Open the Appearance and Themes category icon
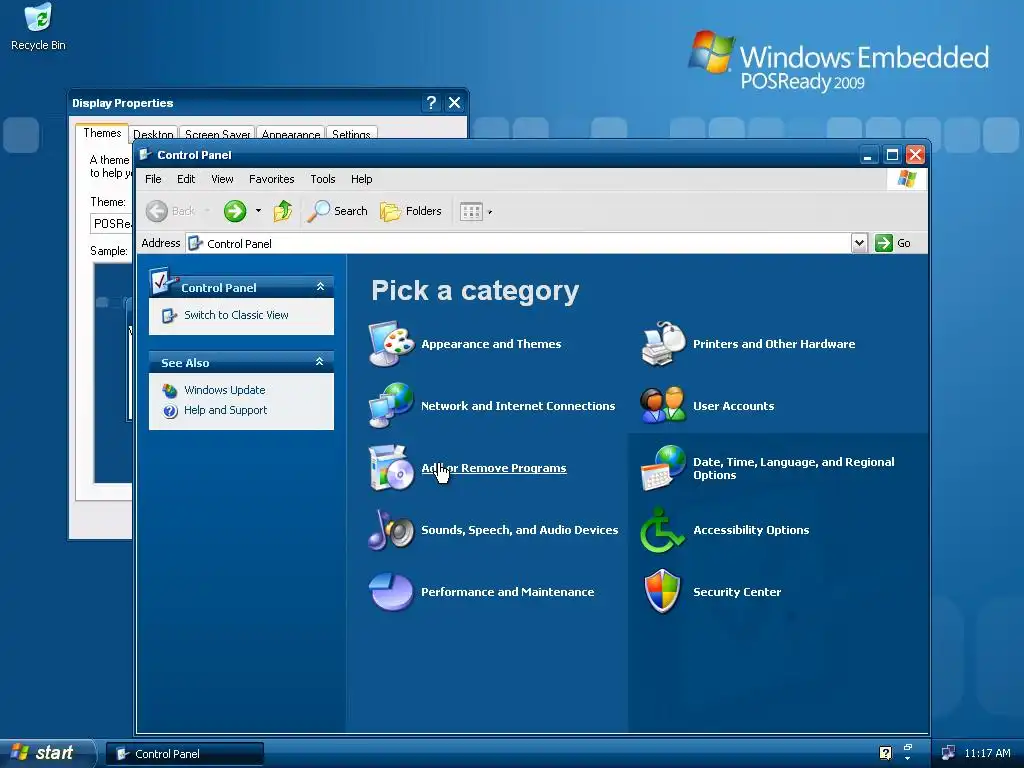This screenshot has height=768, width=1024. [x=391, y=344]
